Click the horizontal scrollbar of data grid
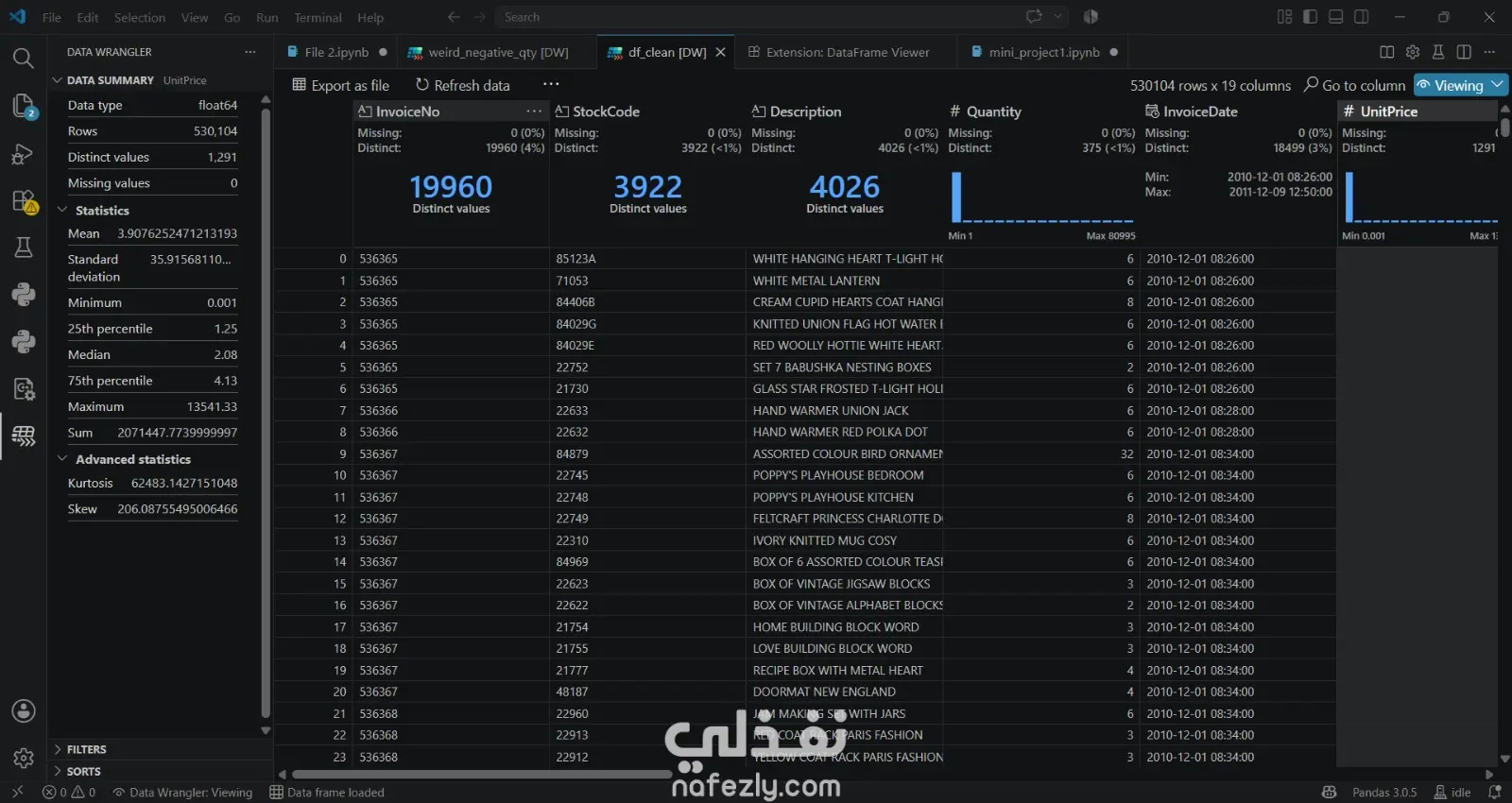Viewport: 1512px width, 803px height. click(x=481, y=774)
